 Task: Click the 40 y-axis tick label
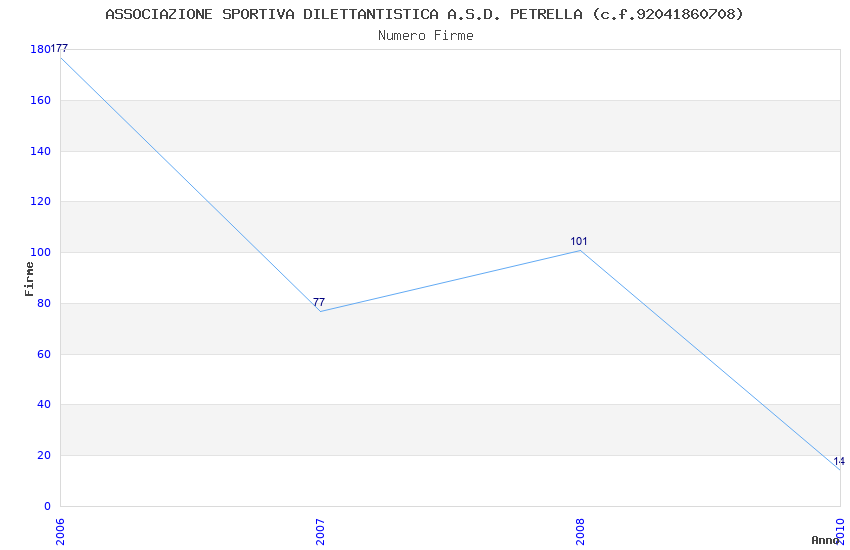(43, 405)
